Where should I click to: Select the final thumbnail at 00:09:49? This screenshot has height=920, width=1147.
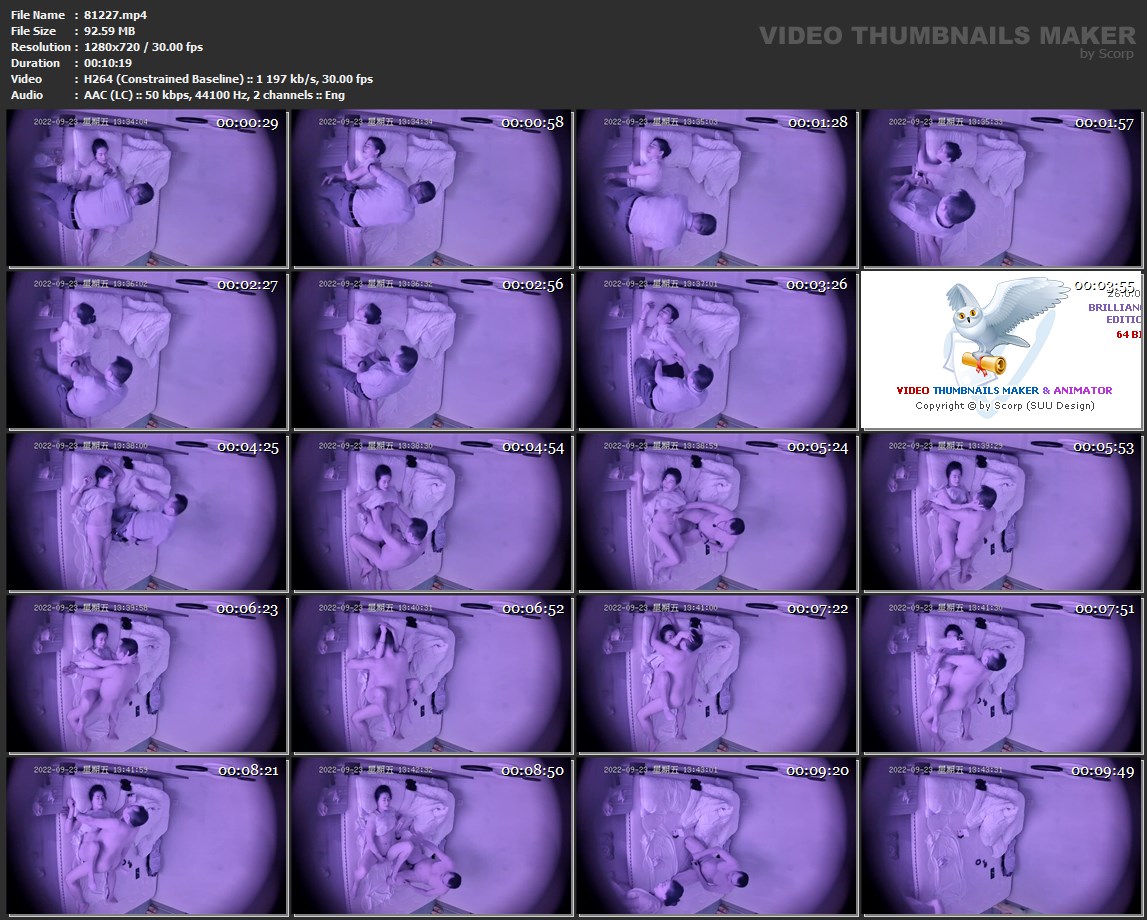[1002, 836]
